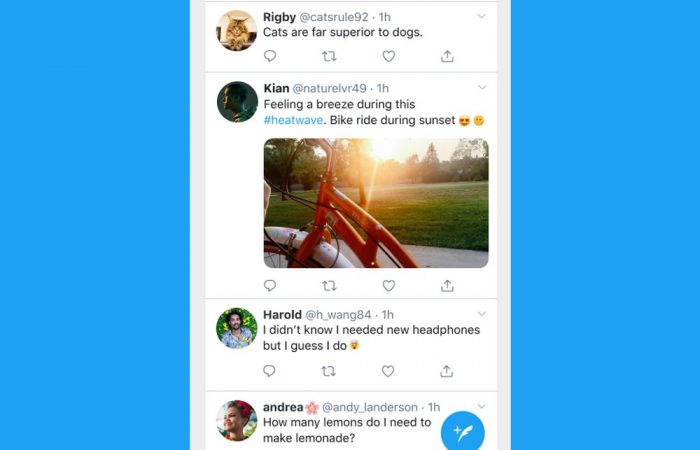Open the #heatwave hashtag link
The height and width of the screenshot is (450, 700).
tap(295, 121)
